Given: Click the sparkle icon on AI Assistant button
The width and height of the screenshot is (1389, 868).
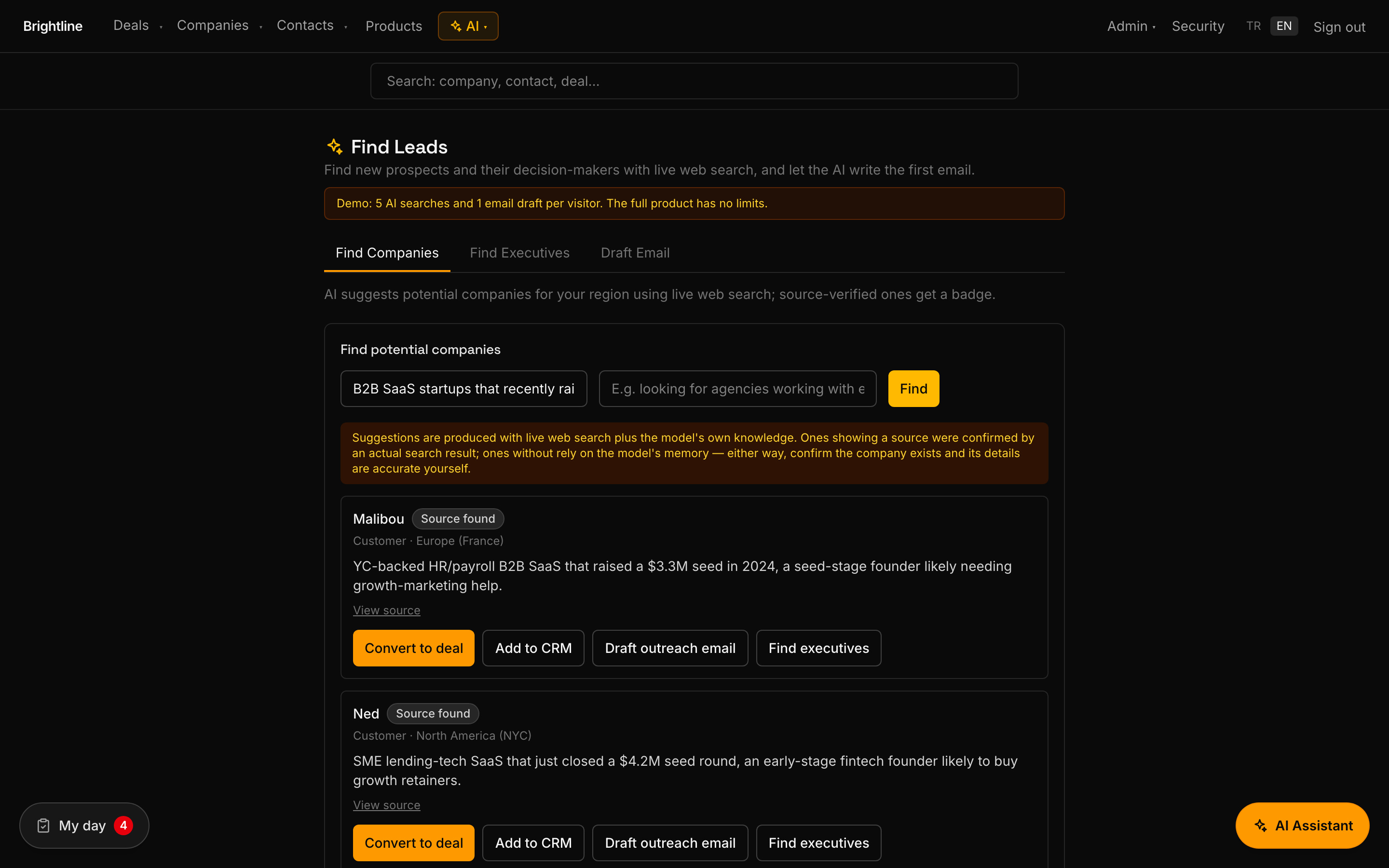Looking at the screenshot, I should tap(1260, 826).
